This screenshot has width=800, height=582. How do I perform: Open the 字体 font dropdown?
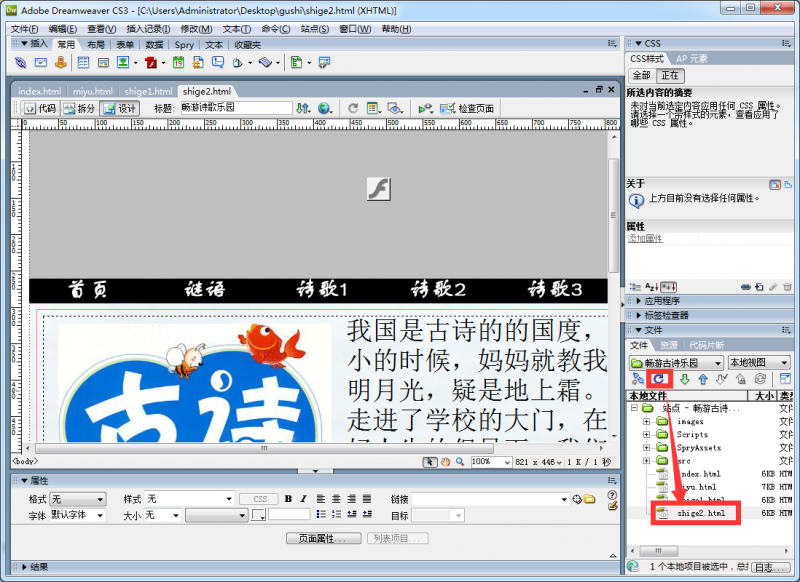coord(78,515)
